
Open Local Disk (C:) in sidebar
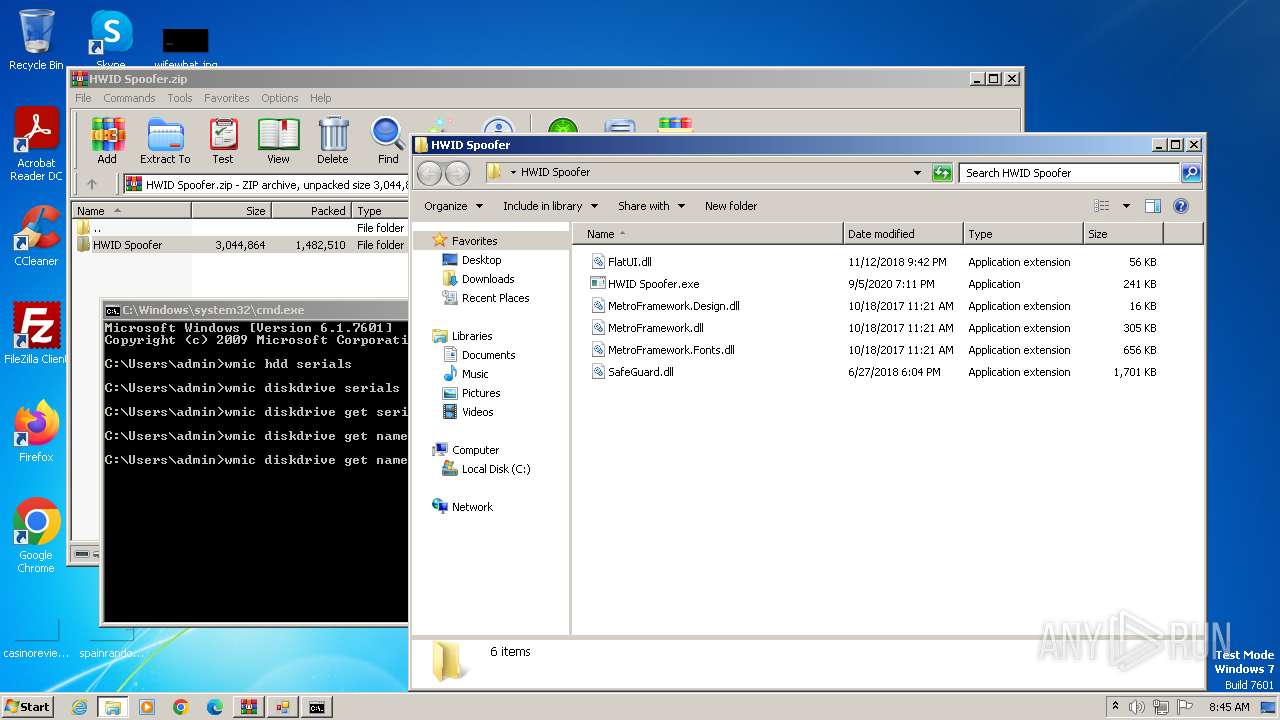pos(496,469)
